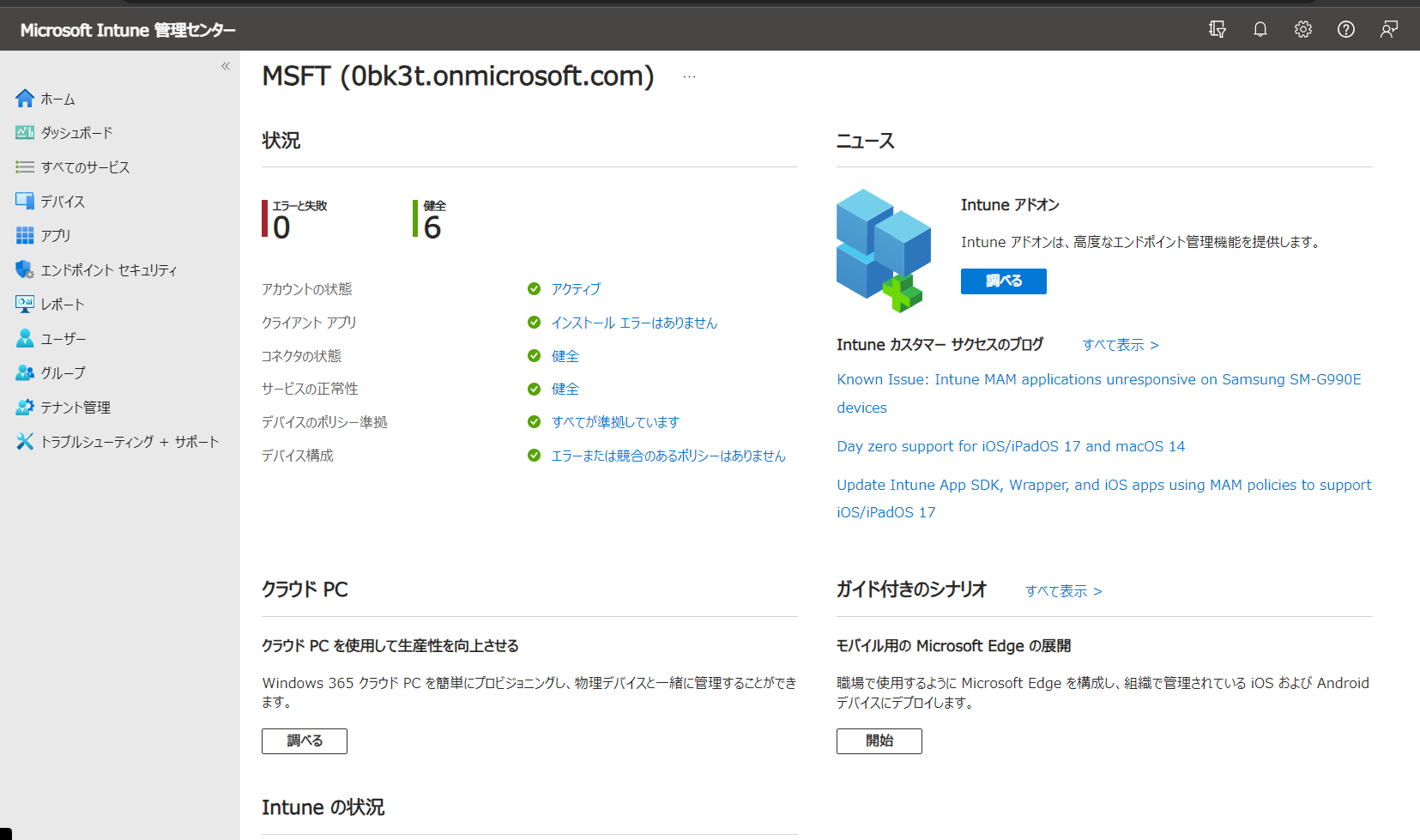Click the green check icon for デバイスのポリシー準拠
Viewport: 1420px width, 840px height.
[534, 422]
